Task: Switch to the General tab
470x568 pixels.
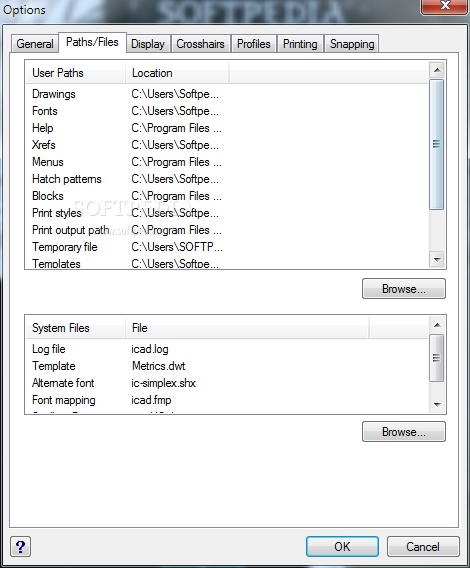Action: [x=35, y=44]
